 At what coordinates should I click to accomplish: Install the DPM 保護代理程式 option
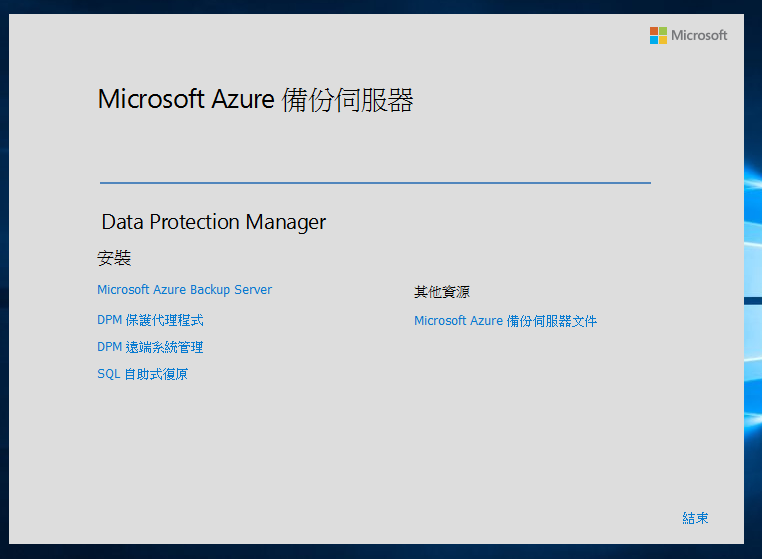pyautogui.click(x=150, y=320)
